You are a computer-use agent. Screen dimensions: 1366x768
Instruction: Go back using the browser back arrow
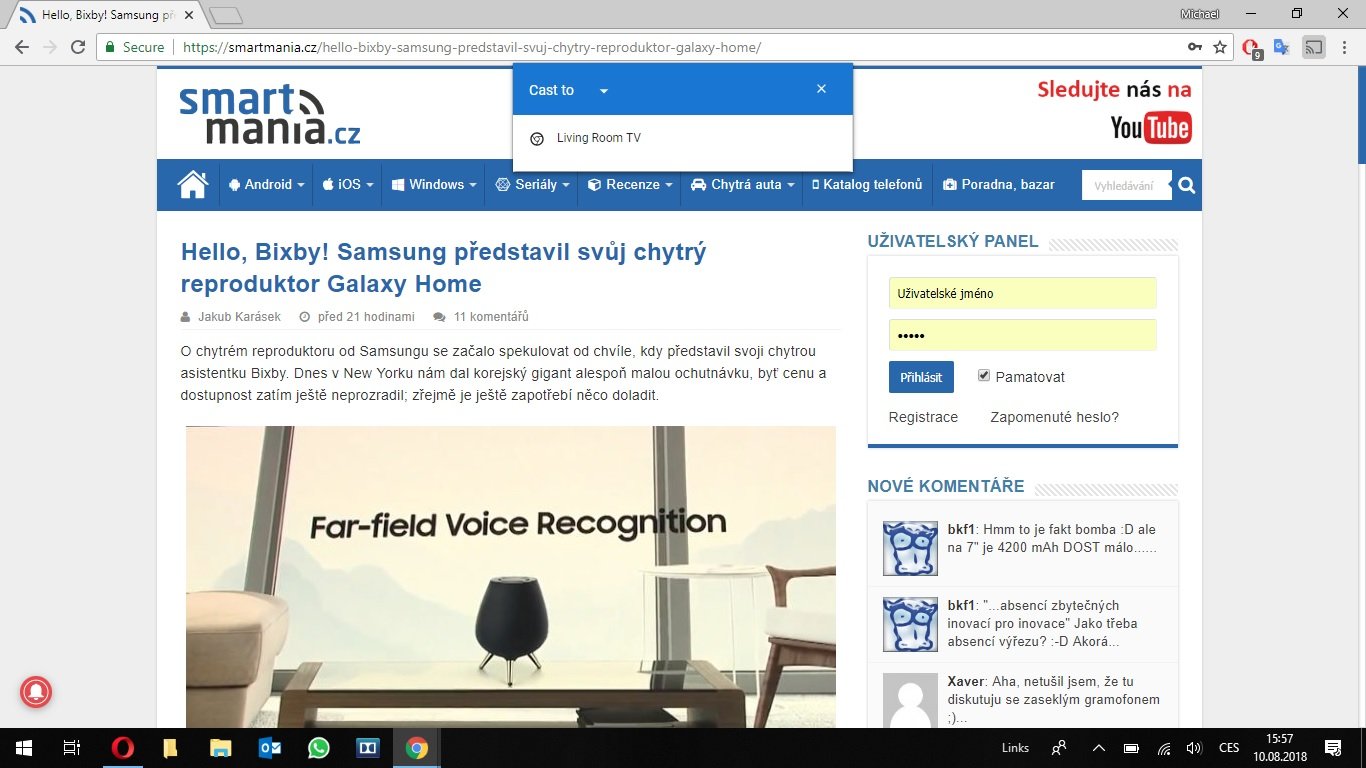point(22,47)
